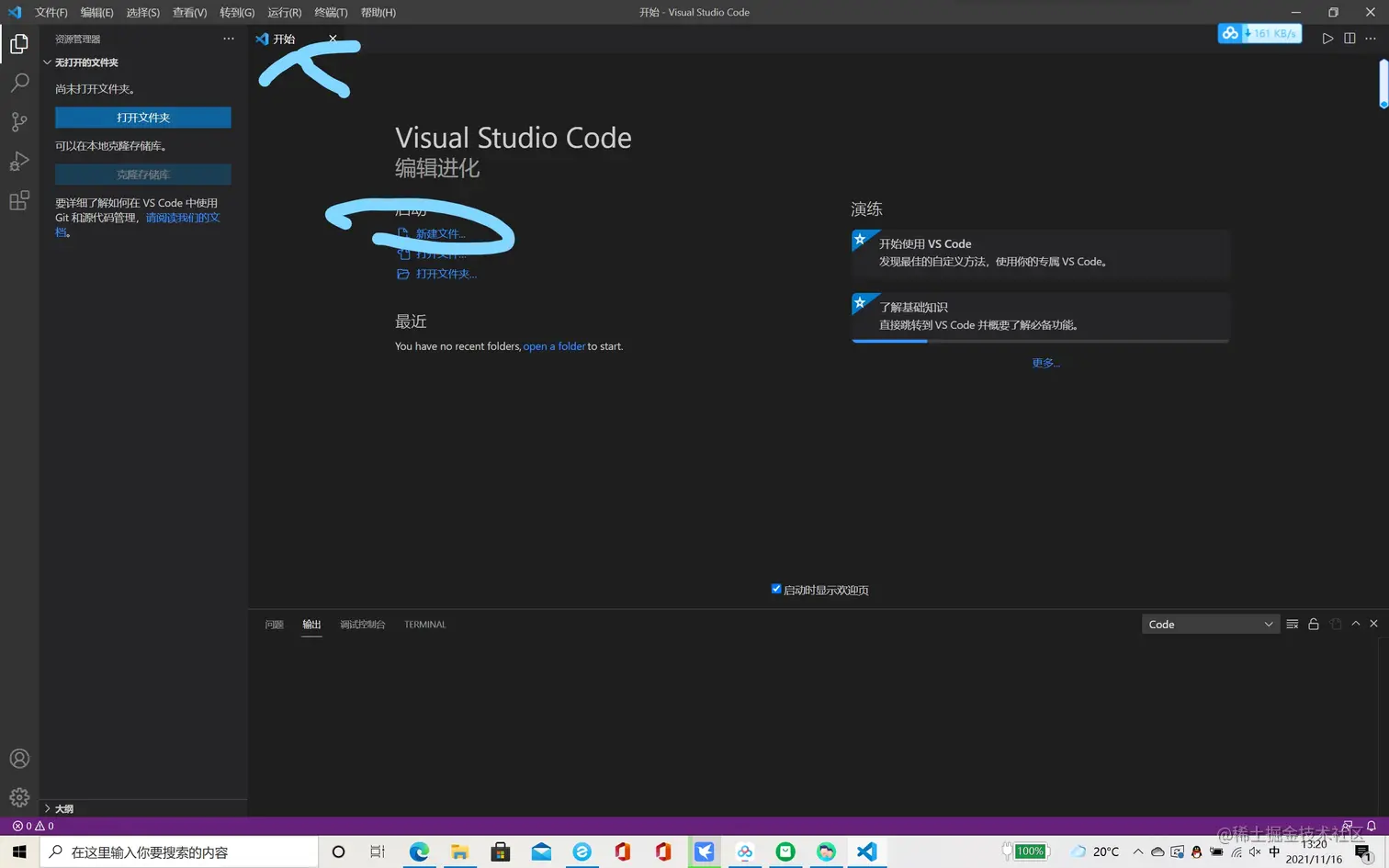Open the 查看(V) menu
This screenshot has width=1389, height=868.
[189, 12]
